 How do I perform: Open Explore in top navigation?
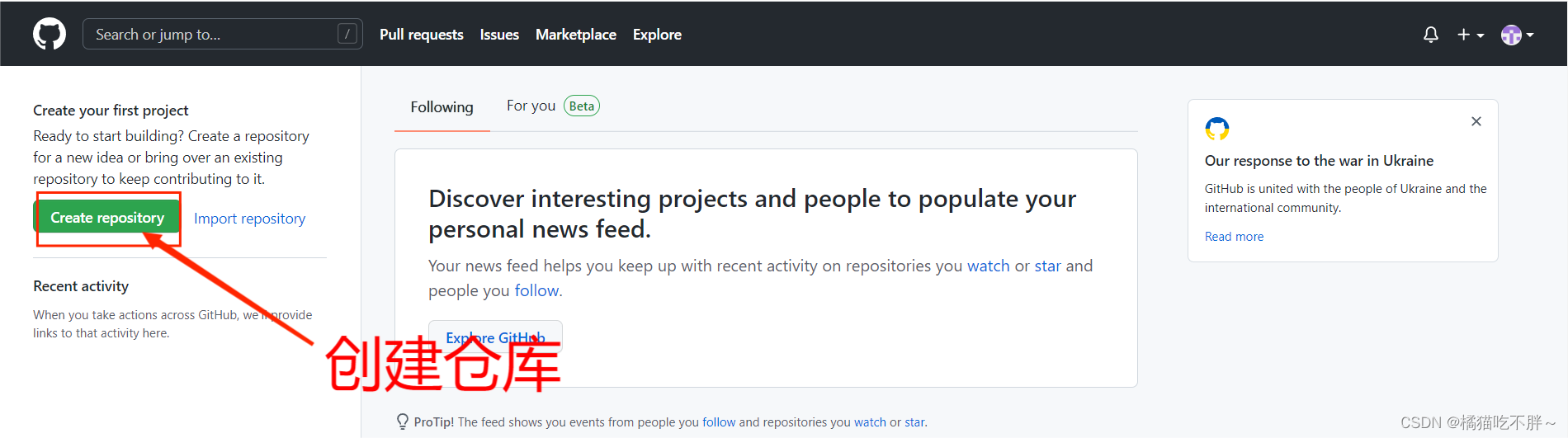click(657, 35)
